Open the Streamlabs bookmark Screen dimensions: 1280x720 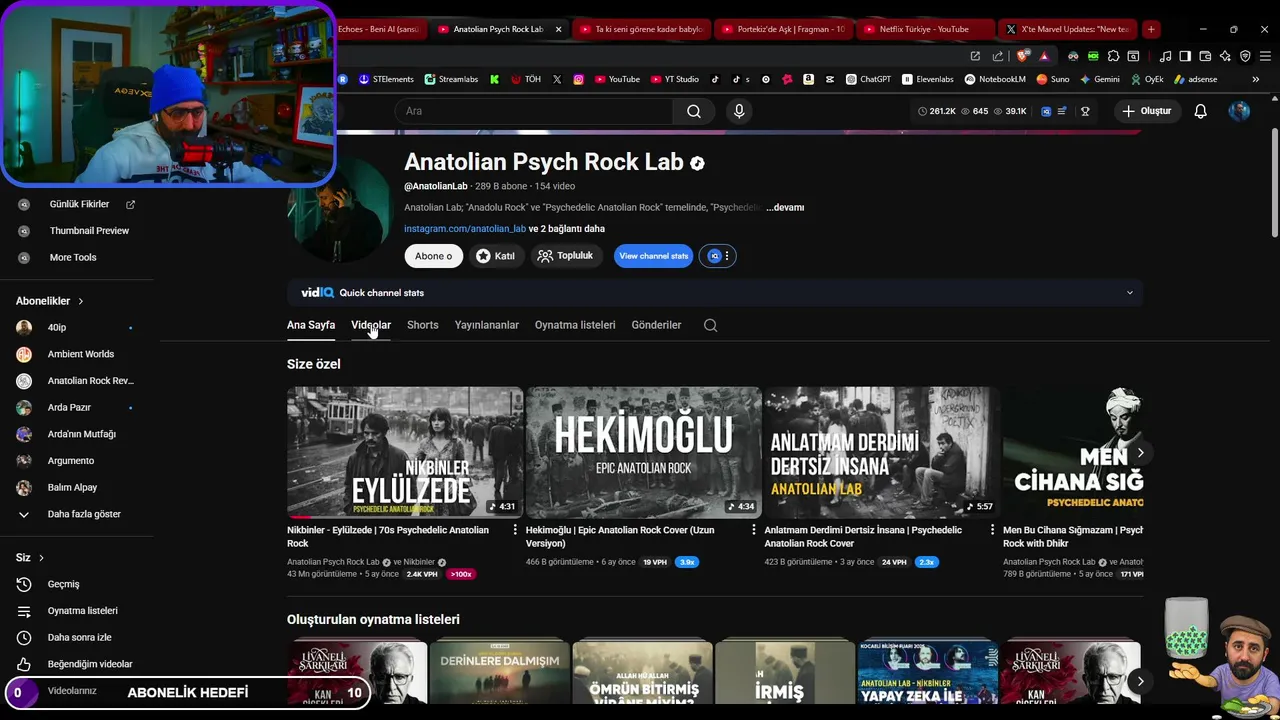[x=451, y=79]
